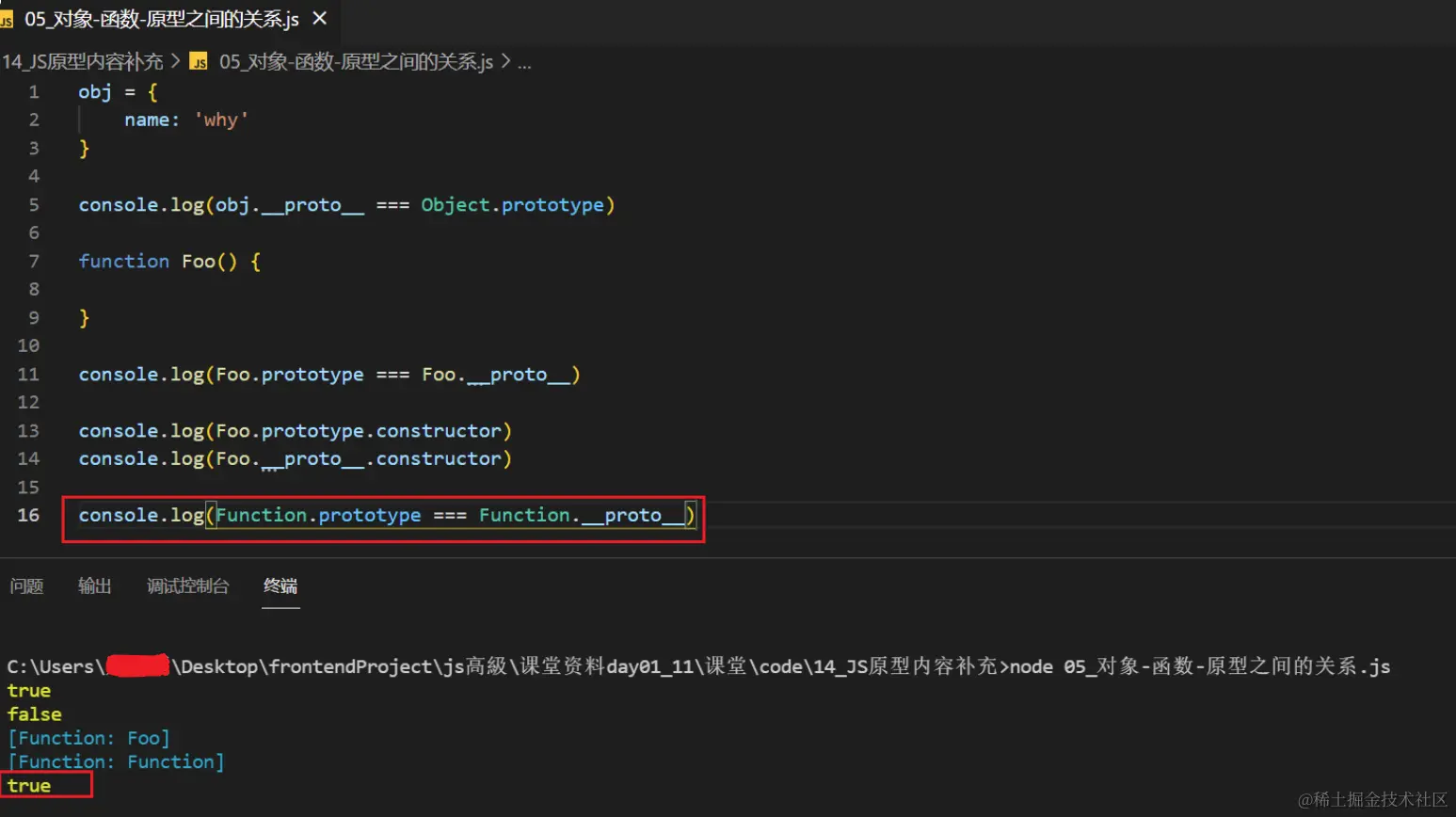Open the breadcrumb ellipsis symbol list

point(524,63)
